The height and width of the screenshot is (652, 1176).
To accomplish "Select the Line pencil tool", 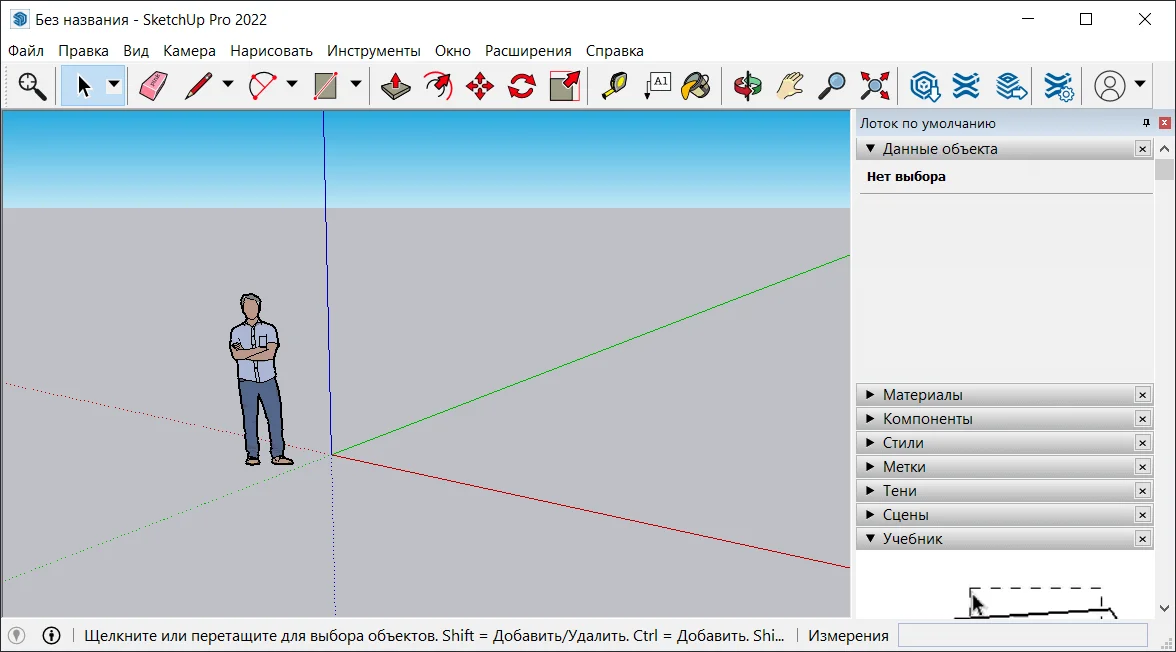I will 198,86.
